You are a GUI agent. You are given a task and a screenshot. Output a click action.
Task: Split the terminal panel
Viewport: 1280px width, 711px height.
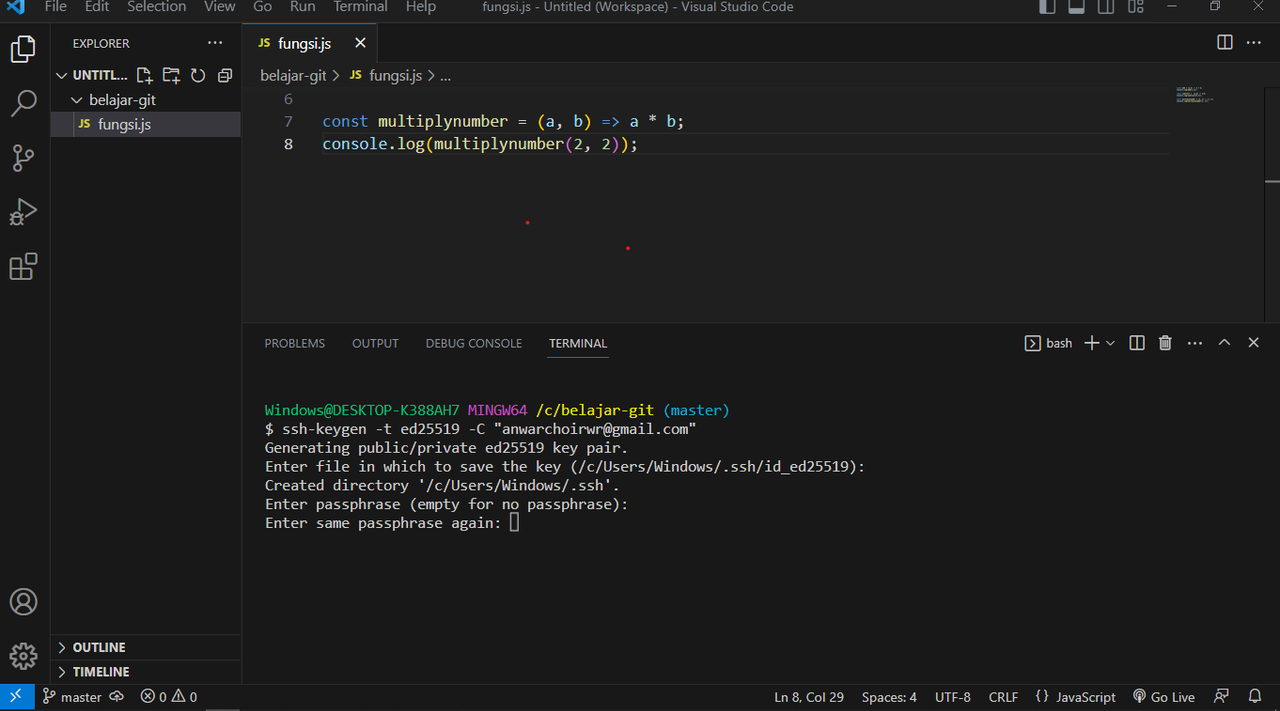pyautogui.click(x=1137, y=343)
